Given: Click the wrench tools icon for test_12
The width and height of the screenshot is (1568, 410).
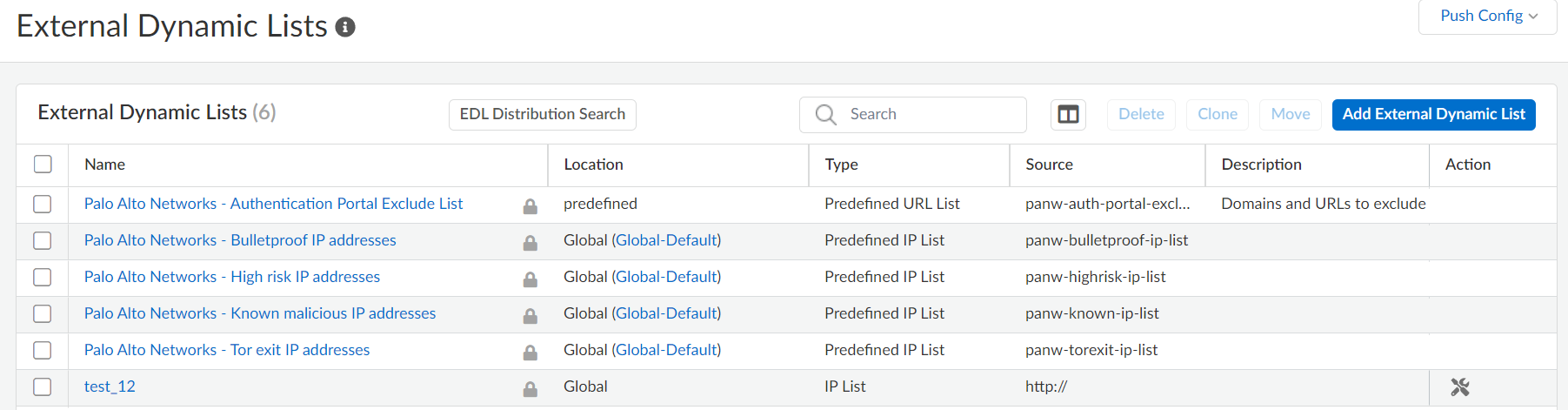Looking at the screenshot, I should pyautogui.click(x=1459, y=387).
